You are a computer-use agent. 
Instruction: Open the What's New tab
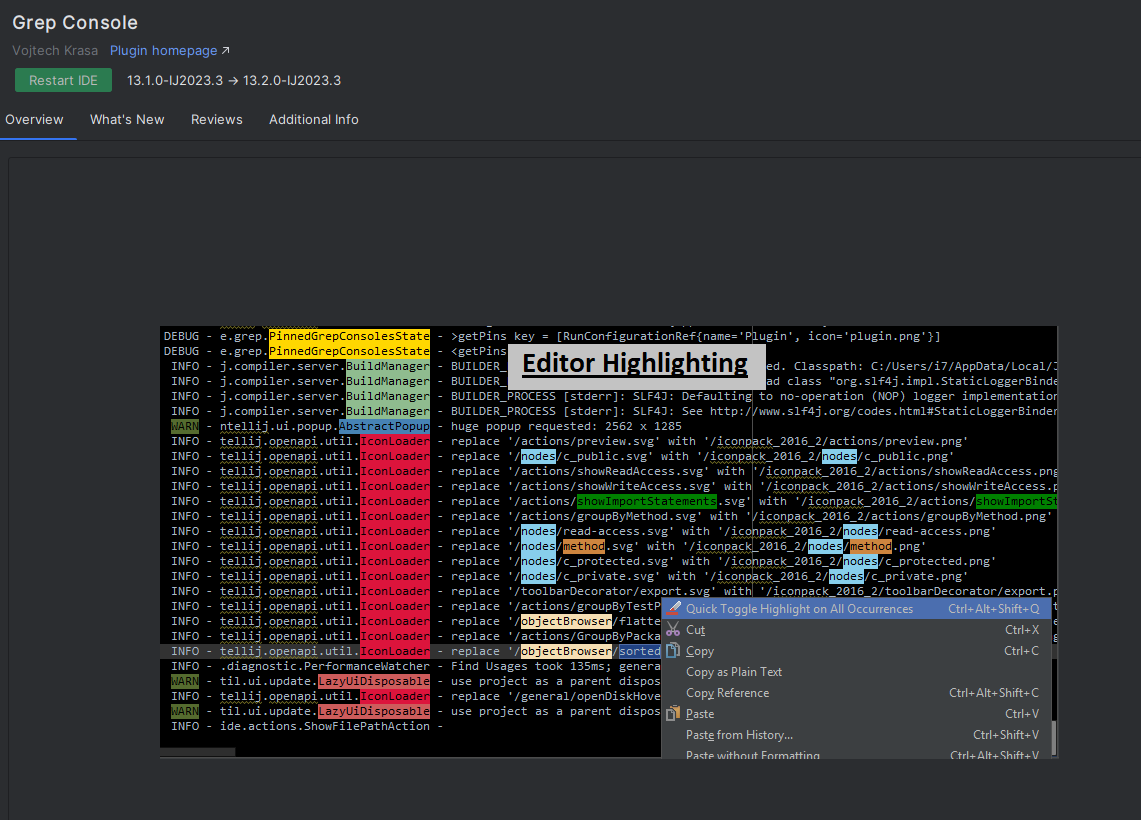tap(127, 119)
